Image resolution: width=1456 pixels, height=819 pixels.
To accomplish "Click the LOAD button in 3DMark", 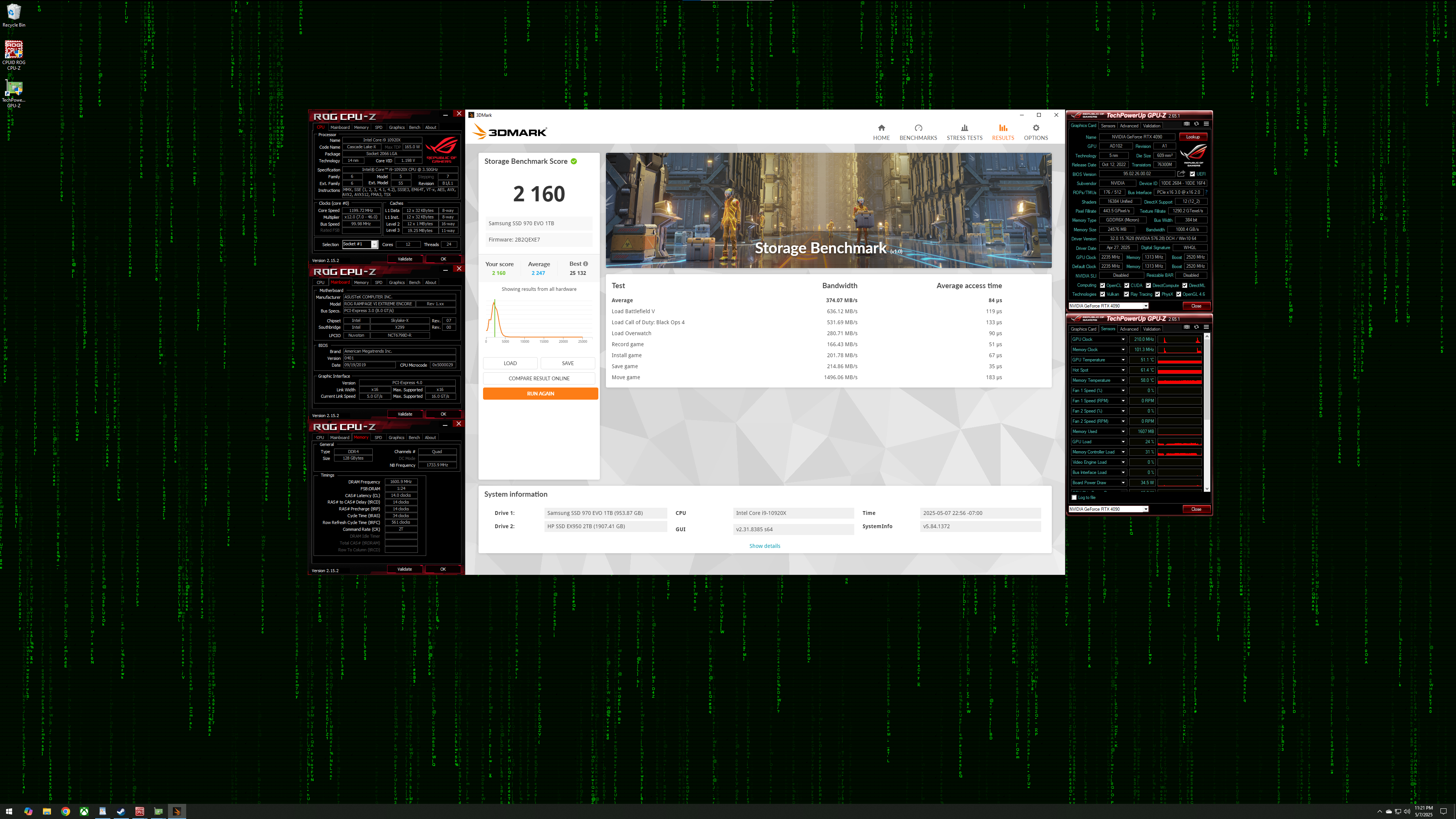I will (510, 364).
